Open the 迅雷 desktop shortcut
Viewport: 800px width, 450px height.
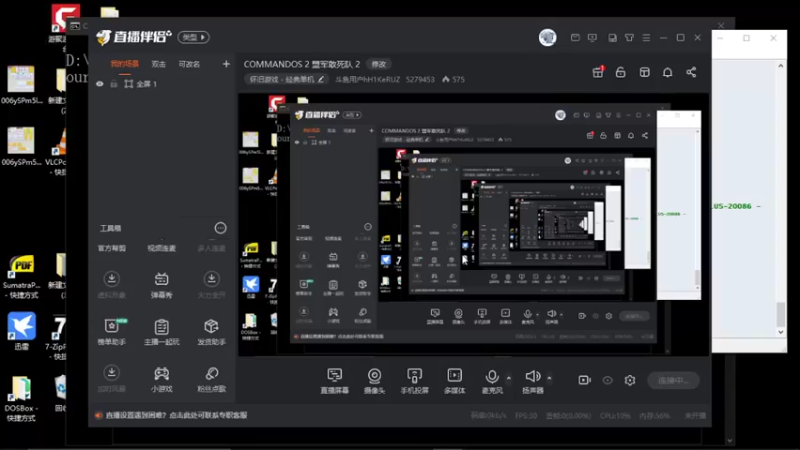coord(21,331)
